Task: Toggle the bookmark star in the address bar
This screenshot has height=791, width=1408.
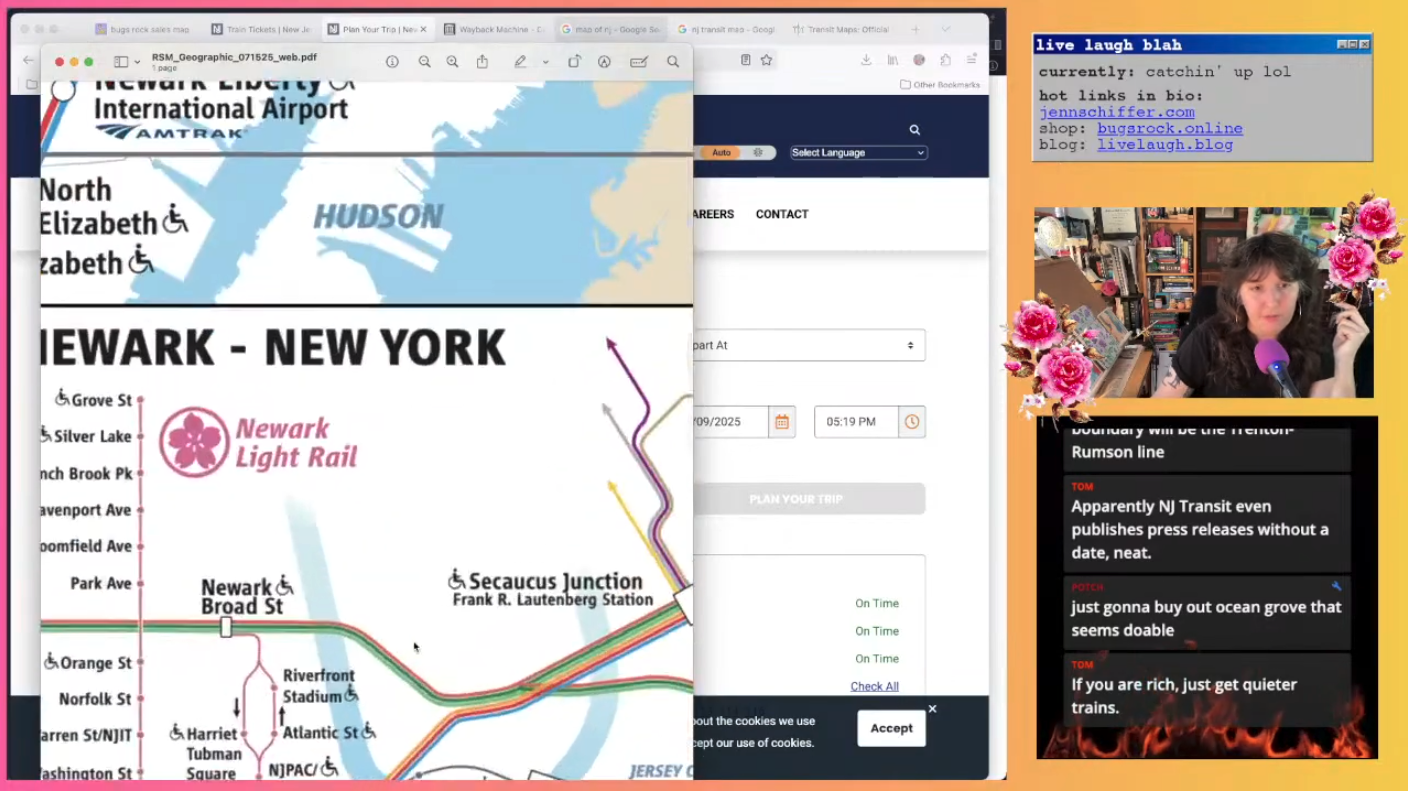Action: (x=766, y=60)
